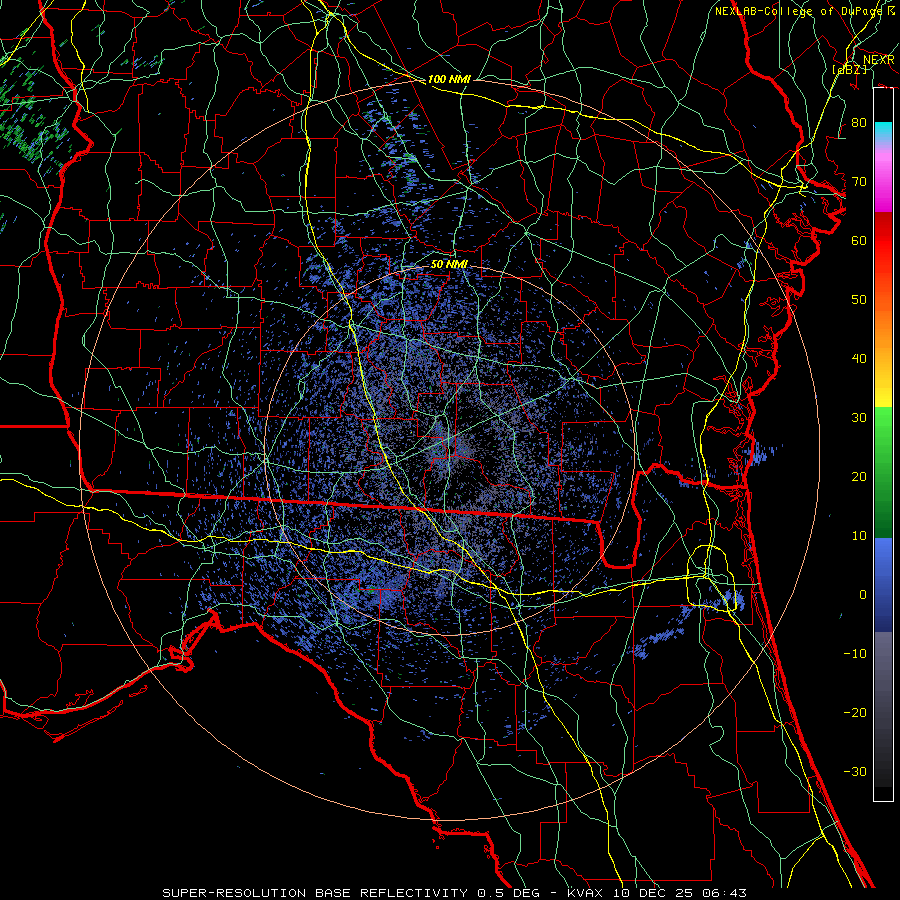
Task: Click the -30 value on the color scale
Action: click(x=855, y=771)
